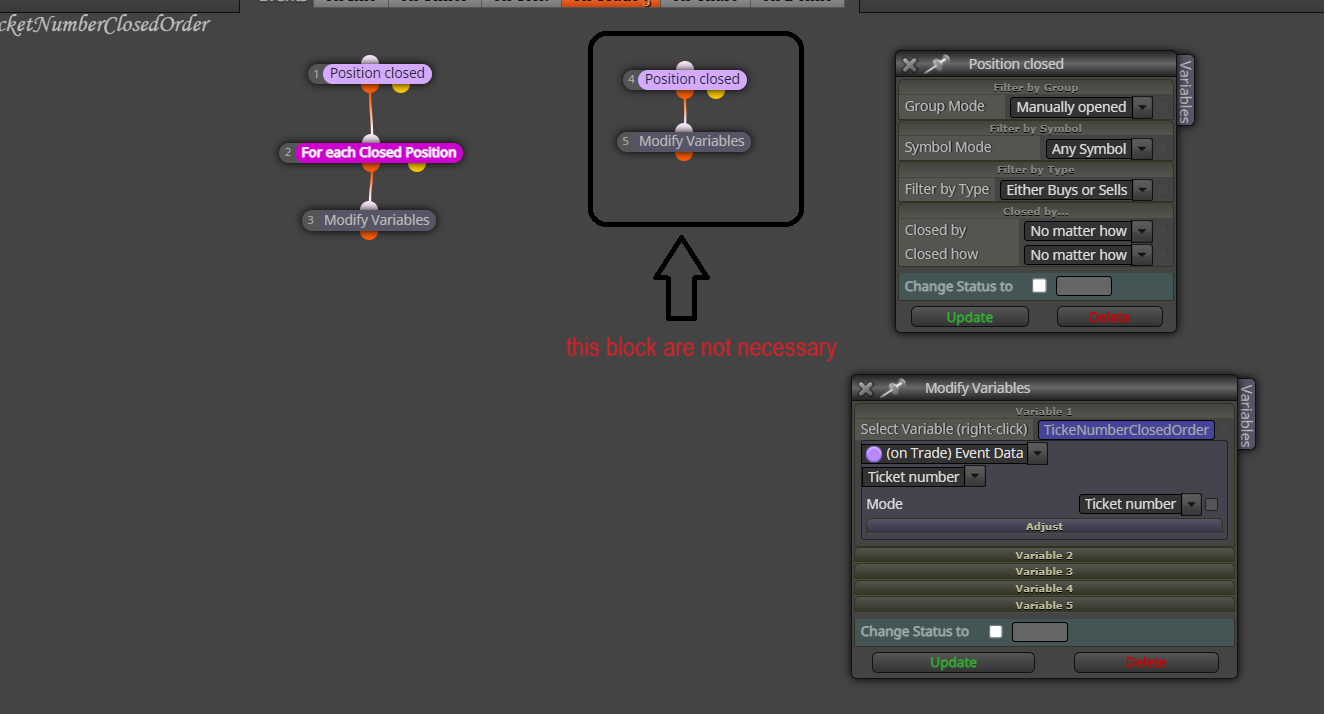
Task: Select the For each Closed Position block
Action: point(378,153)
